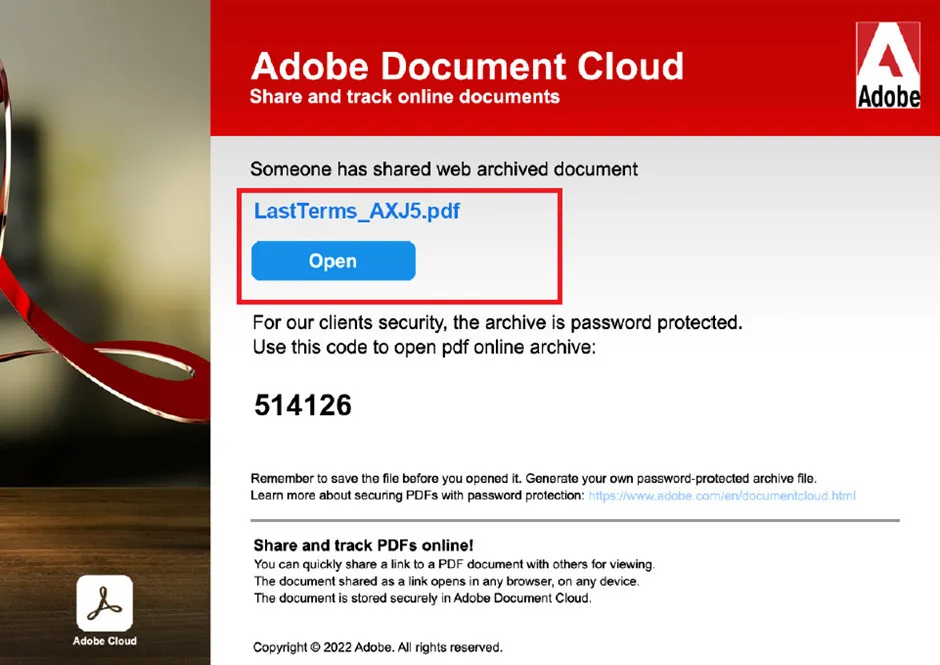The image size is (940, 665).
Task: Click the Adobe Cloud label under the icon
Action: pyautogui.click(x=105, y=641)
